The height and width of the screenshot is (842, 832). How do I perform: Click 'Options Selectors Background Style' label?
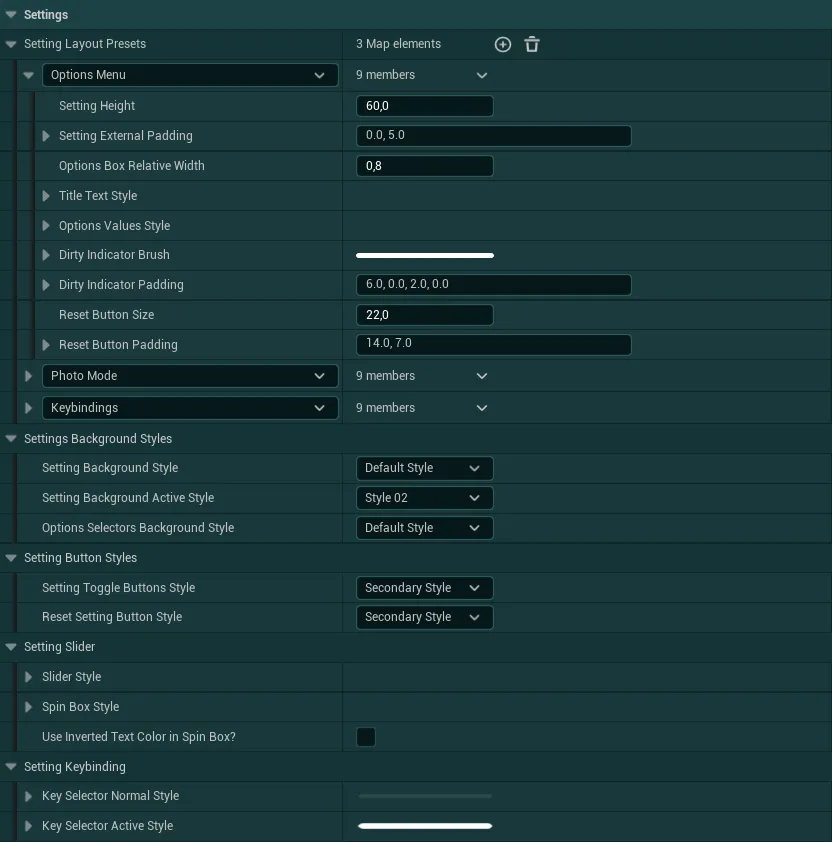[x=138, y=528]
